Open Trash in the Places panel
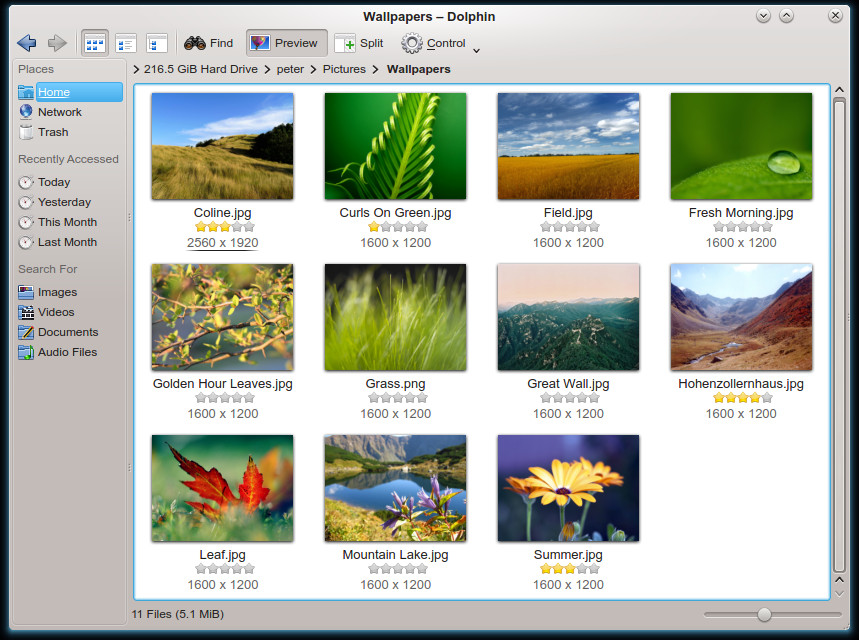The height and width of the screenshot is (640, 859). tap(53, 132)
